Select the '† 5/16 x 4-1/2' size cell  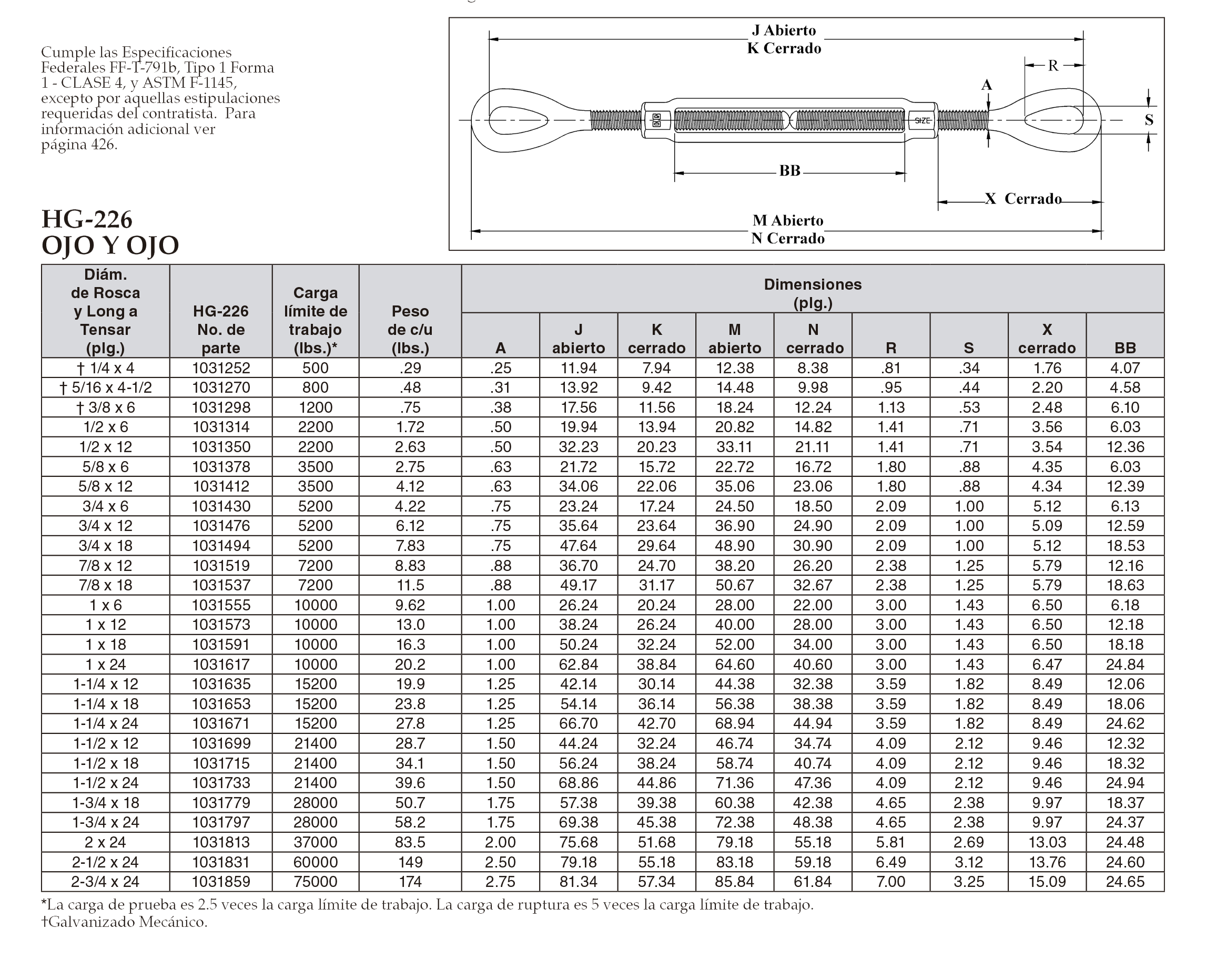[x=106, y=387]
